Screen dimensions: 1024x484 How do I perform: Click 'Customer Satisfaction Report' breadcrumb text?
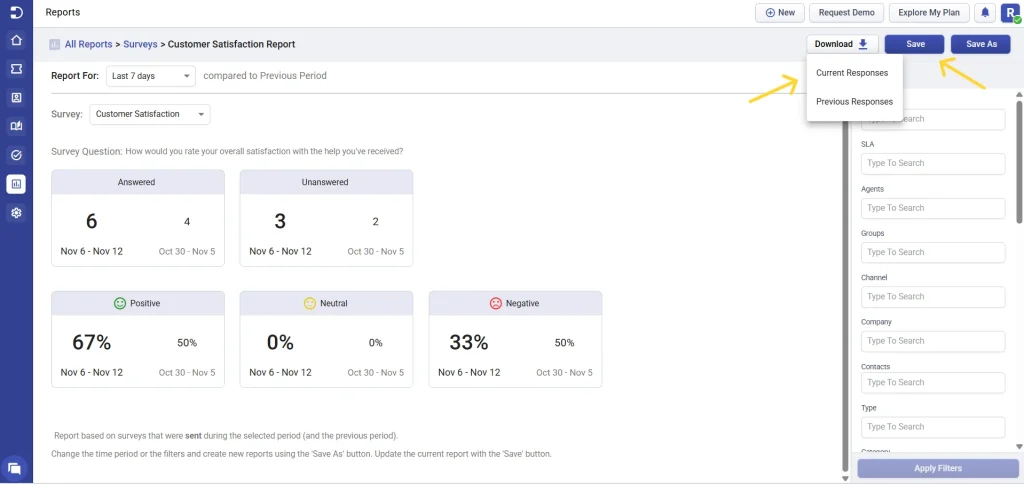[231, 44]
